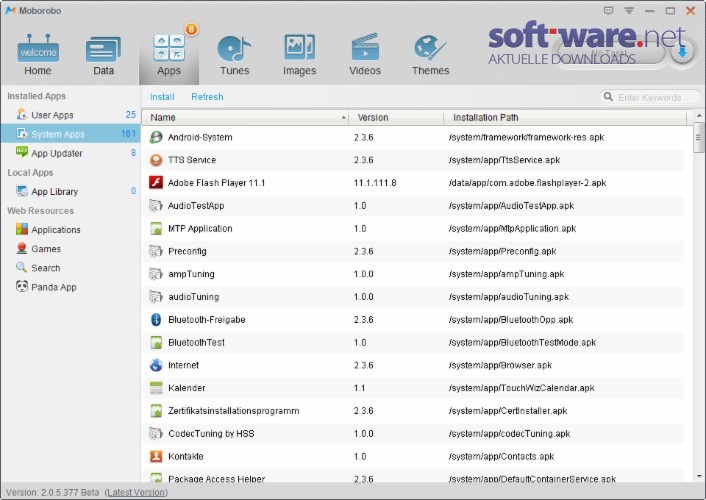Click the Bluetooth-Freigabe icon
706x500 pixels.
[x=156, y=319]
